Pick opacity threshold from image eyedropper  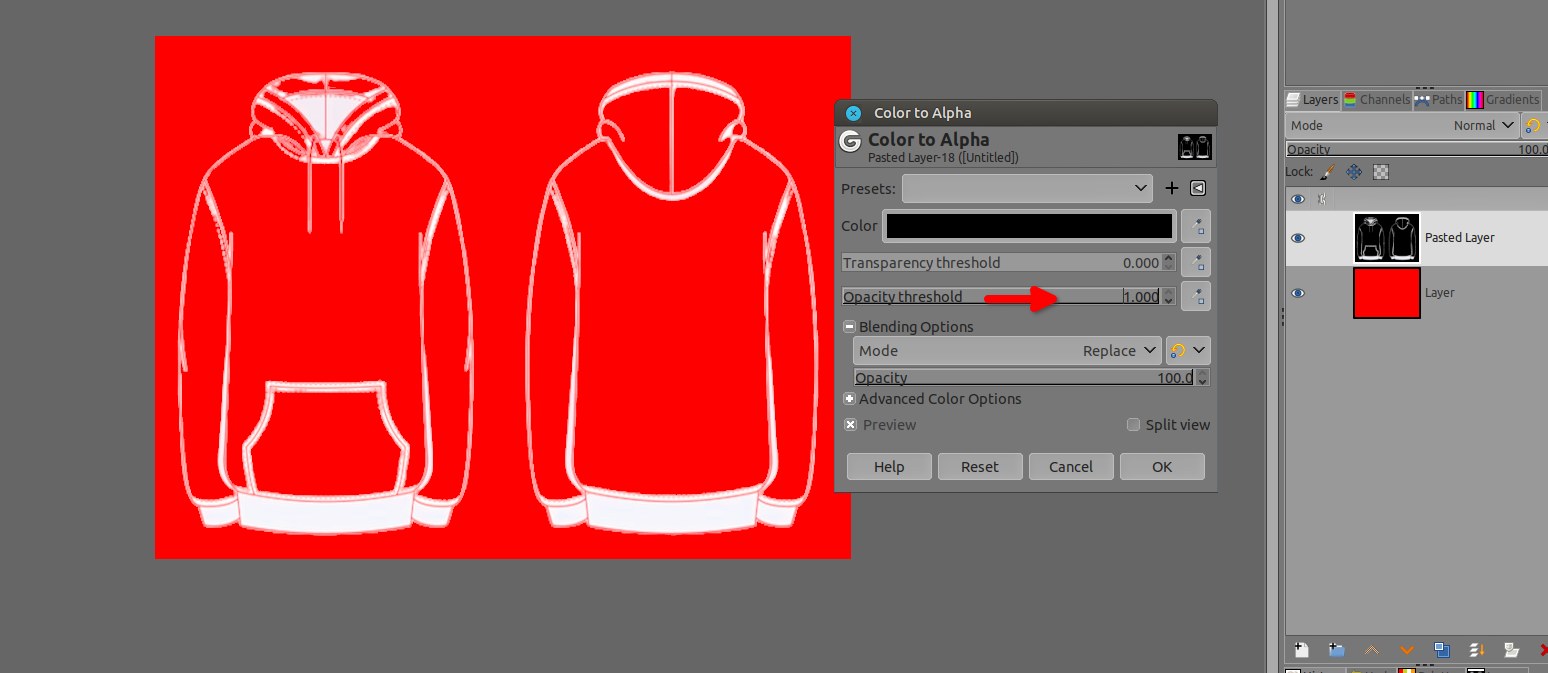pos(1196,296)
